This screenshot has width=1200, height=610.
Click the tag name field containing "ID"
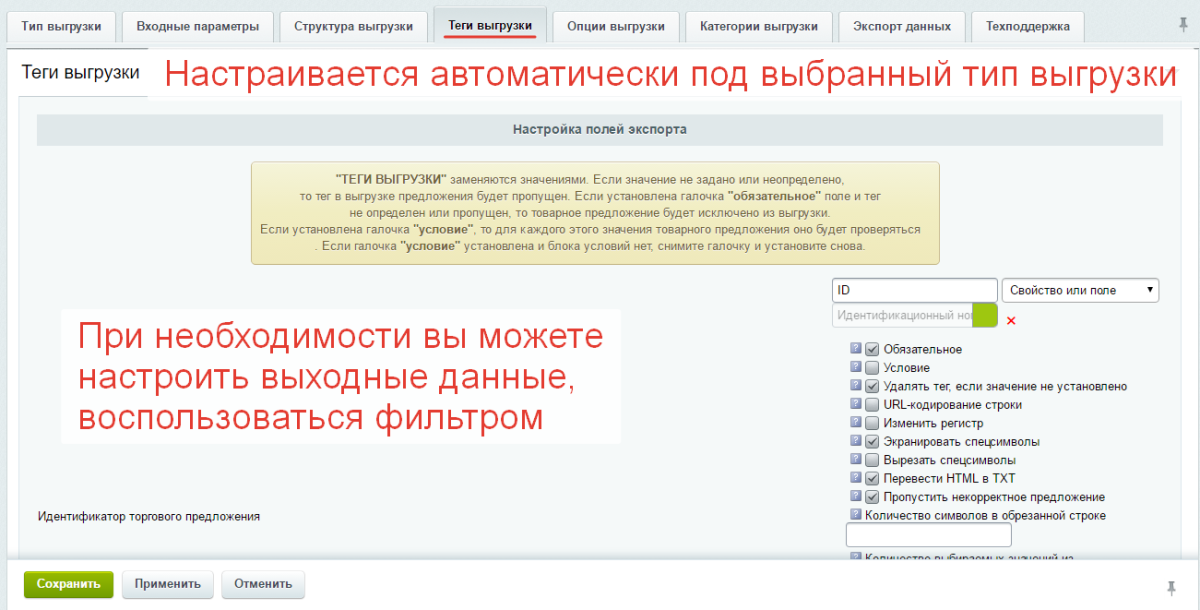tap(914, 290)
